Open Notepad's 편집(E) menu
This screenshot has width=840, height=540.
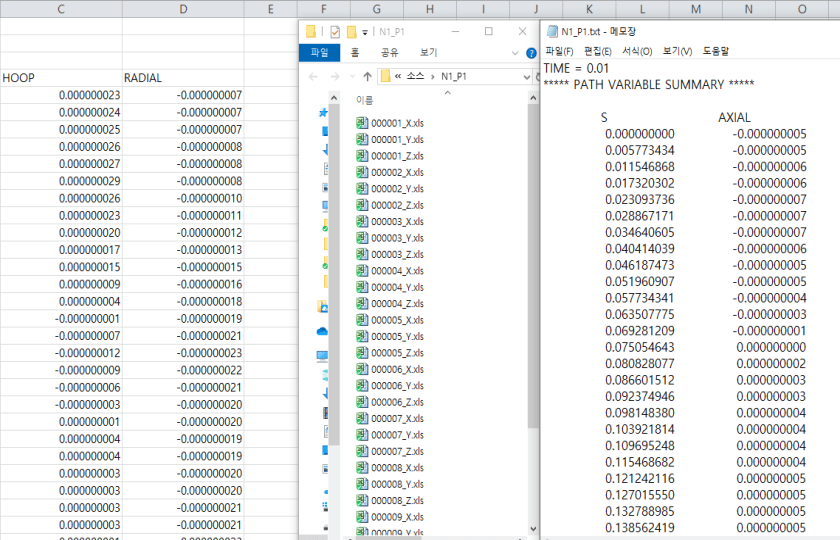[x=598, y=50]
